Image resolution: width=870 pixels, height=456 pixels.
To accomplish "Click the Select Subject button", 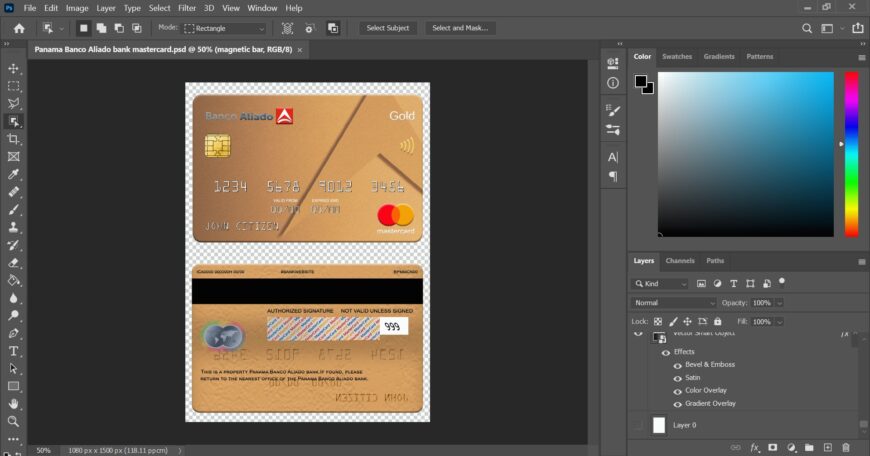I will [x=387, y=28].
